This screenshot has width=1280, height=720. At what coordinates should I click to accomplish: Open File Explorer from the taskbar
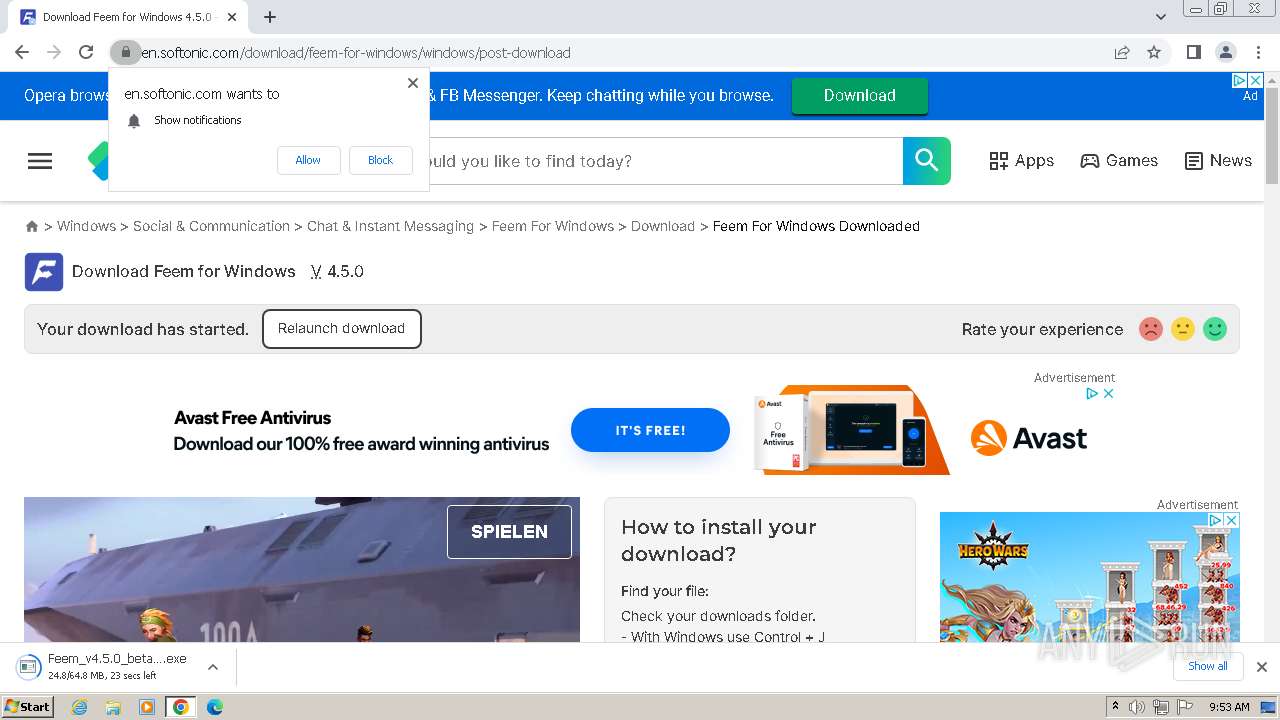point(113,707)
